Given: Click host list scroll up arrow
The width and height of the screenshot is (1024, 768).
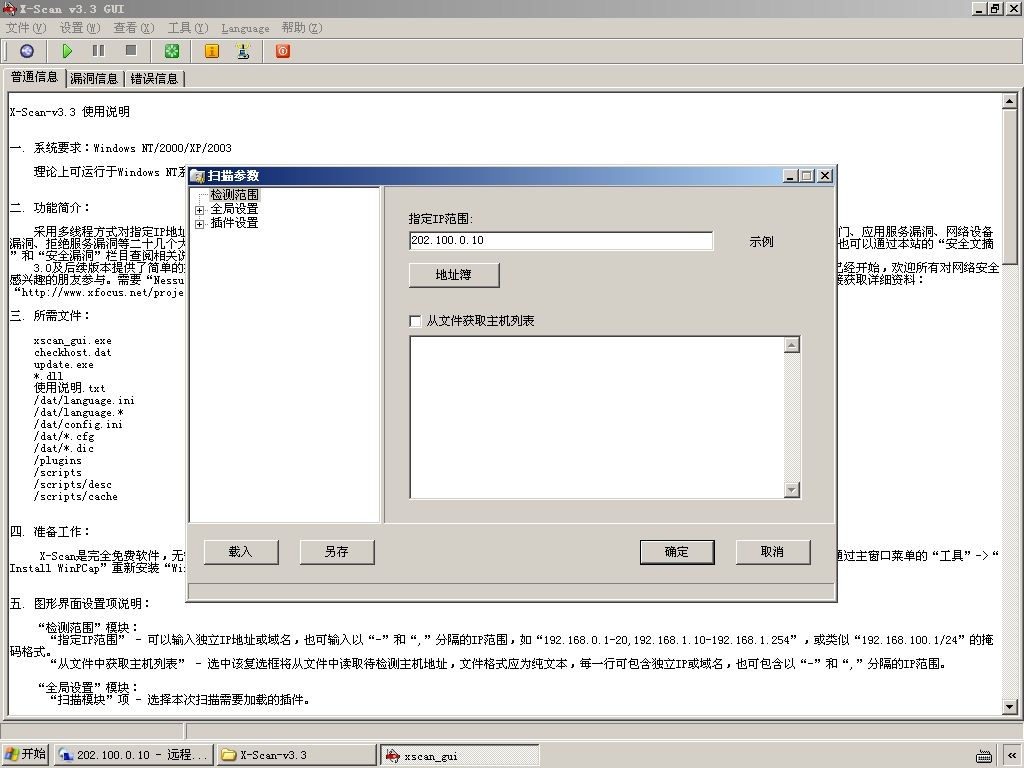Looking at the screenshot, I should click(x=792, y=345).
